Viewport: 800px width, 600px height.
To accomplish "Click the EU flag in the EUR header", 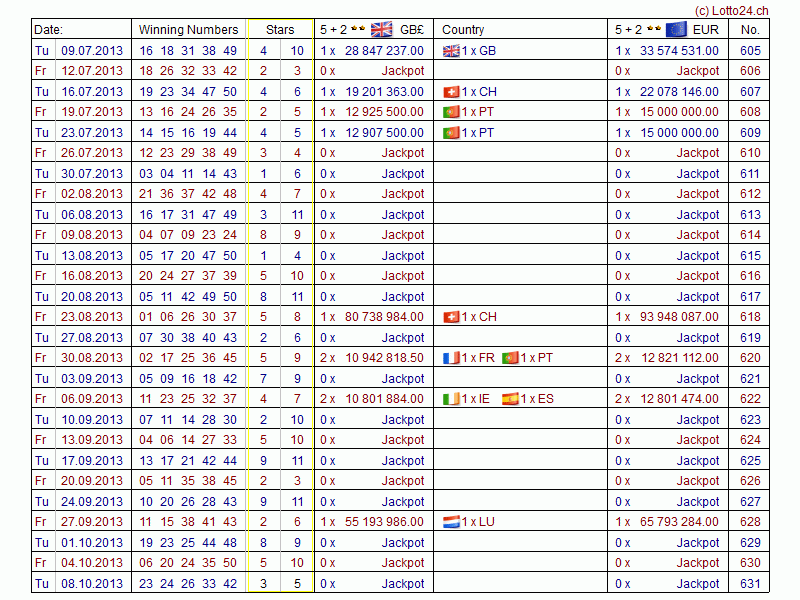I will tap(676, 29).
